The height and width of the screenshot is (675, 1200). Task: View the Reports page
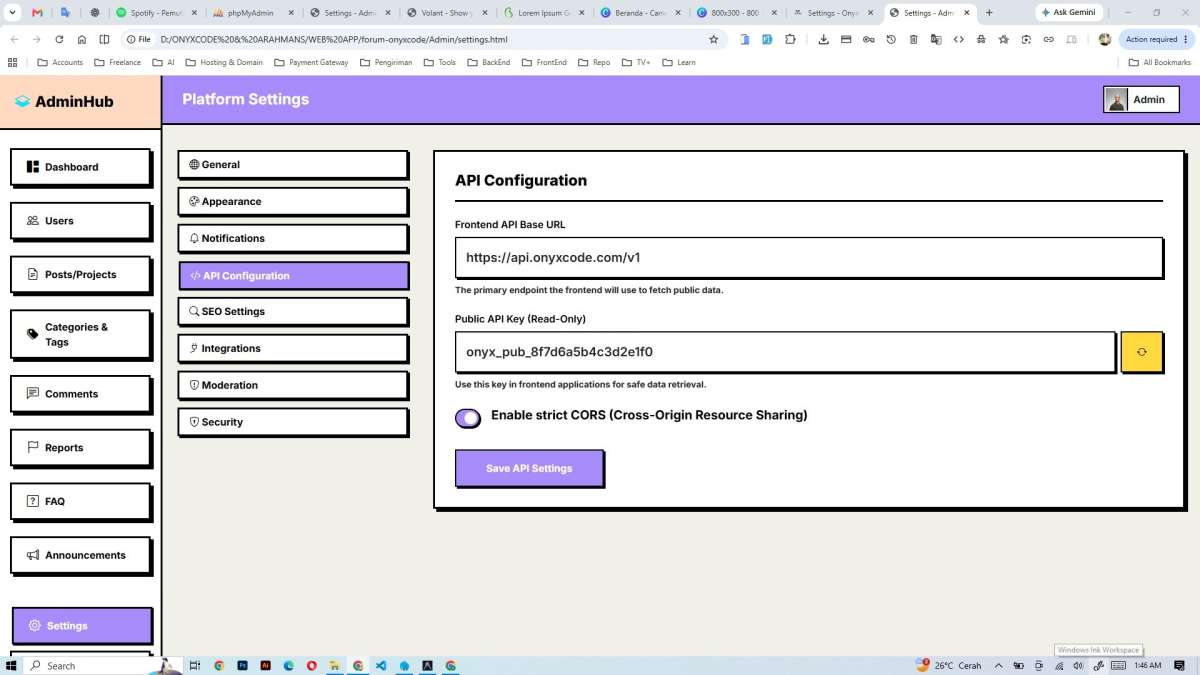[80, 447]
